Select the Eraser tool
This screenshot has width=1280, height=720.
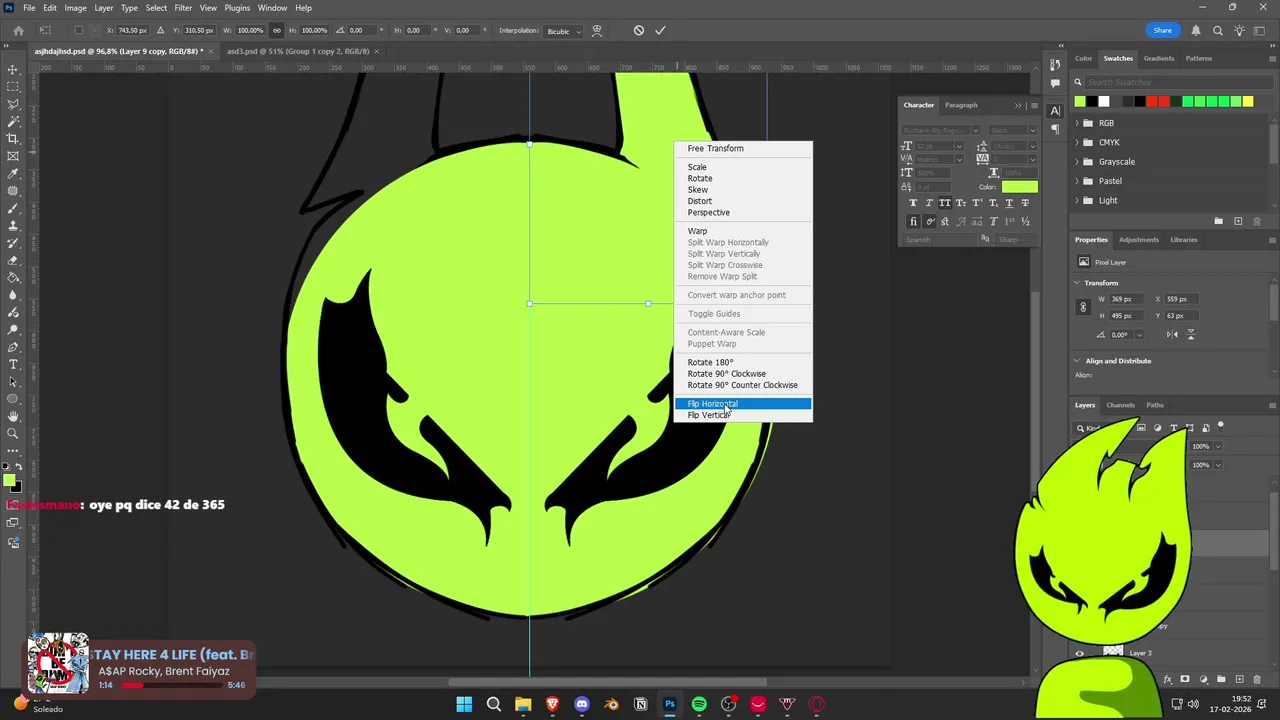tap(13, 260)
